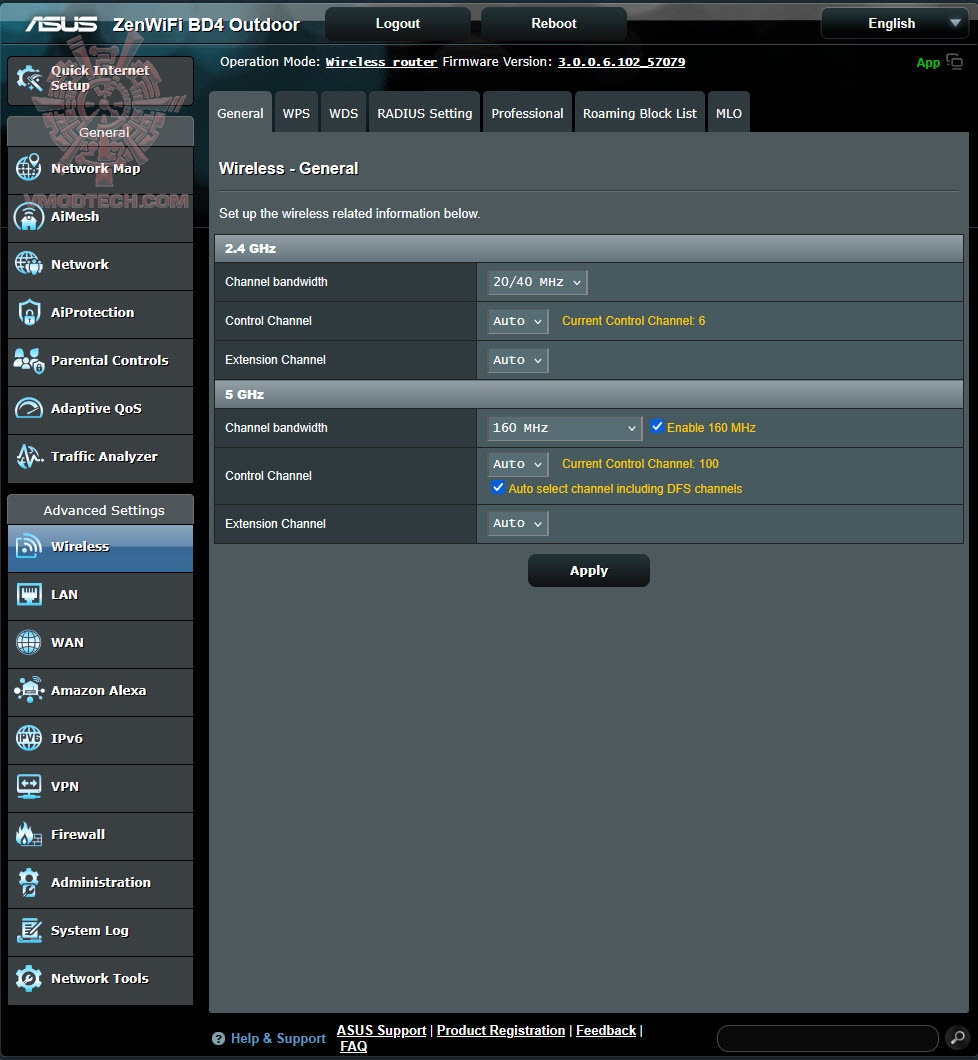Click the App label at top right
This screenshot has width=978, height=1060.
928,62
